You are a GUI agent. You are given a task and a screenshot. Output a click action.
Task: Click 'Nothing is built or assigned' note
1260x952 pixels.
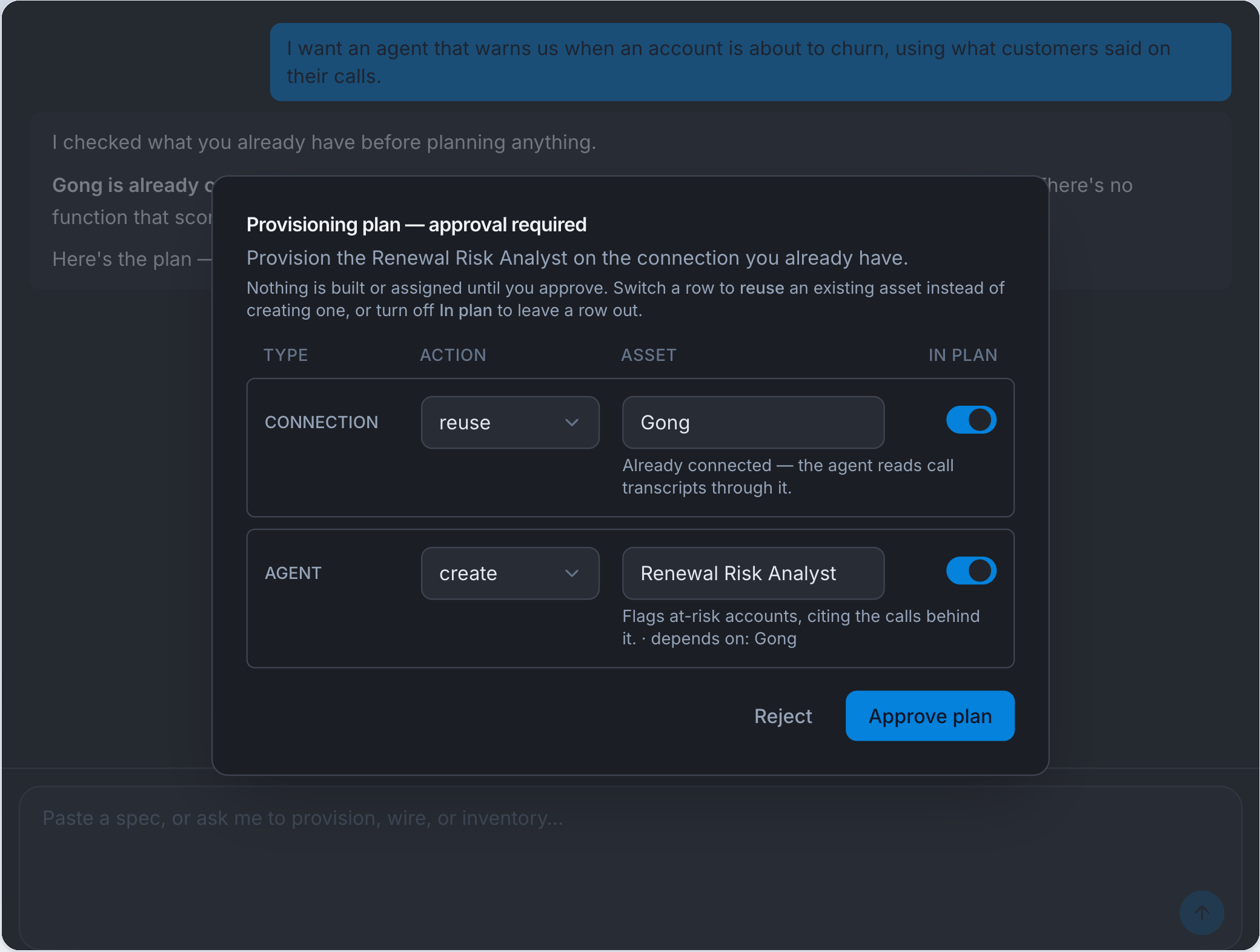[x=625, y=299]
